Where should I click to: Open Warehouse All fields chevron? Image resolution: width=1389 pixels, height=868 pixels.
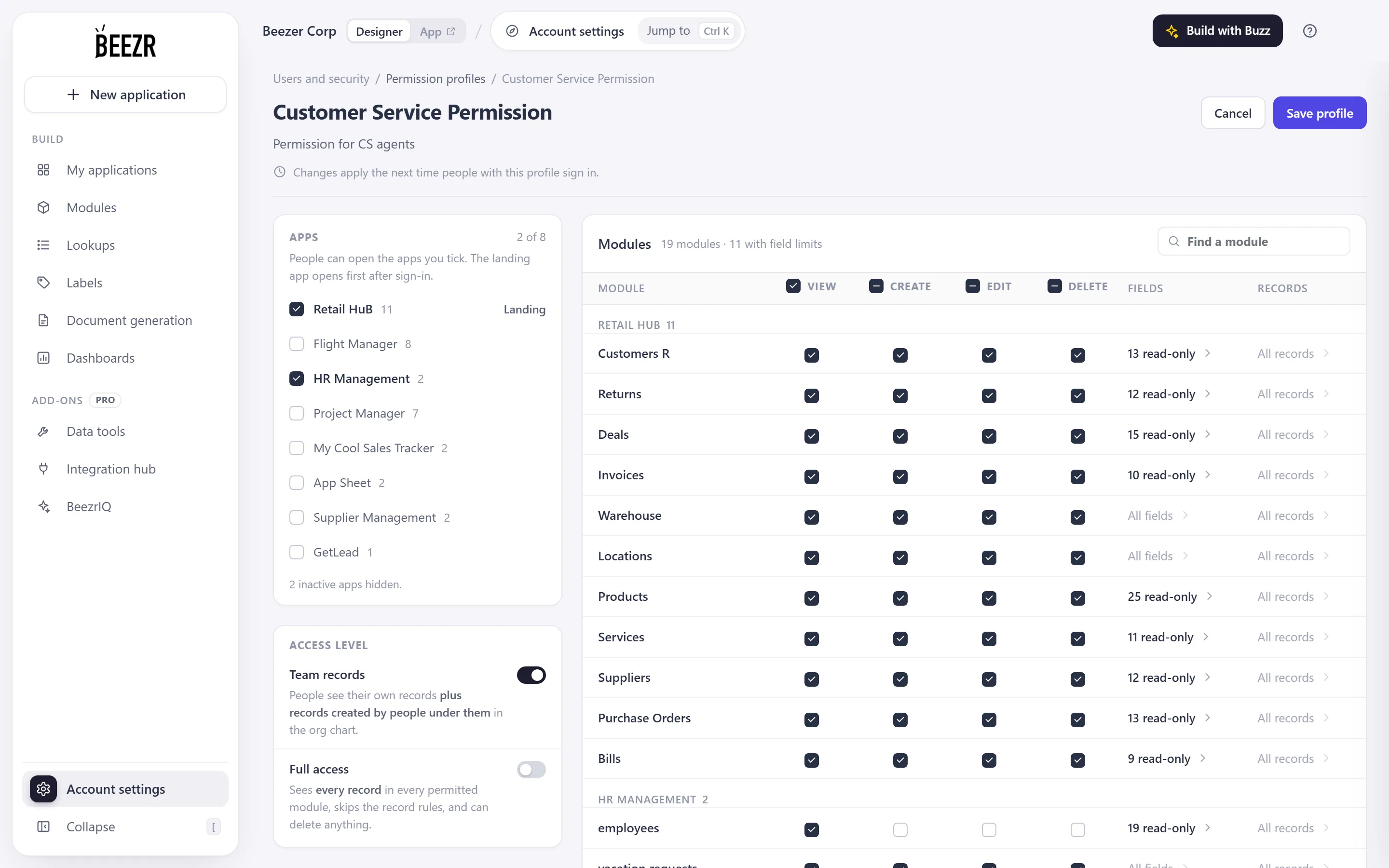tap(1185, 515)
